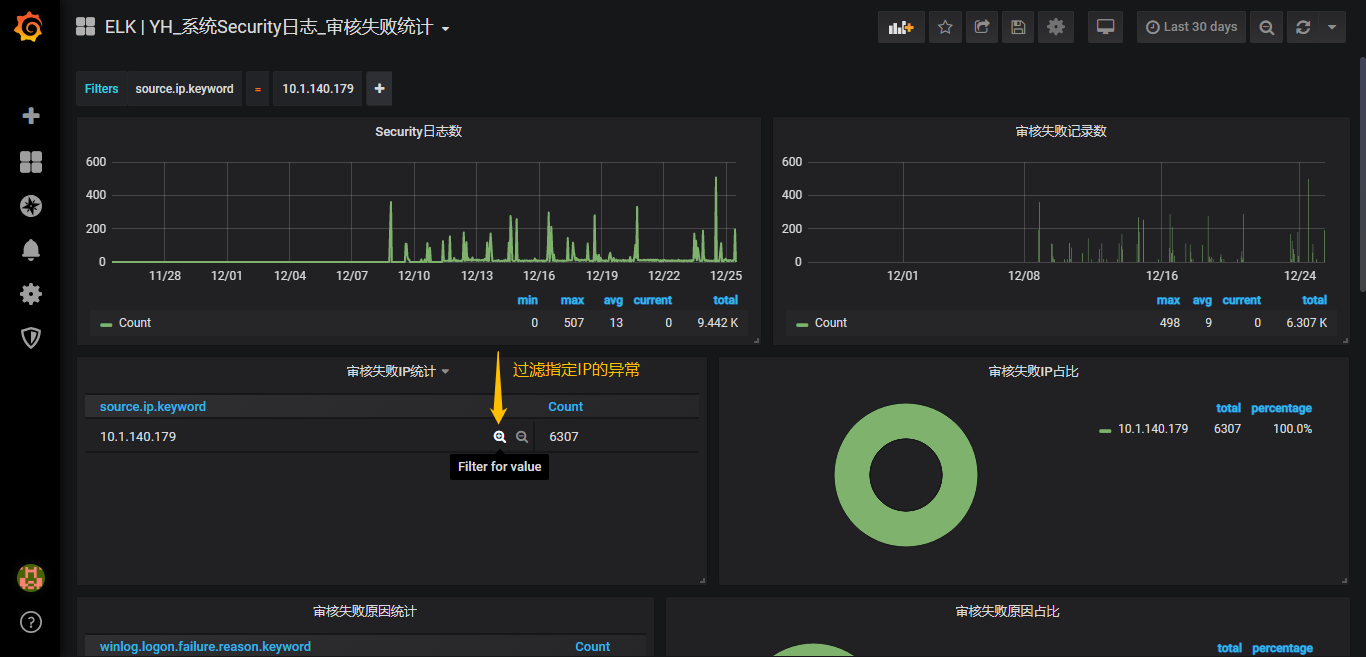Add a new filter with plus button
Screen dimensions: 1366x657
378,88
